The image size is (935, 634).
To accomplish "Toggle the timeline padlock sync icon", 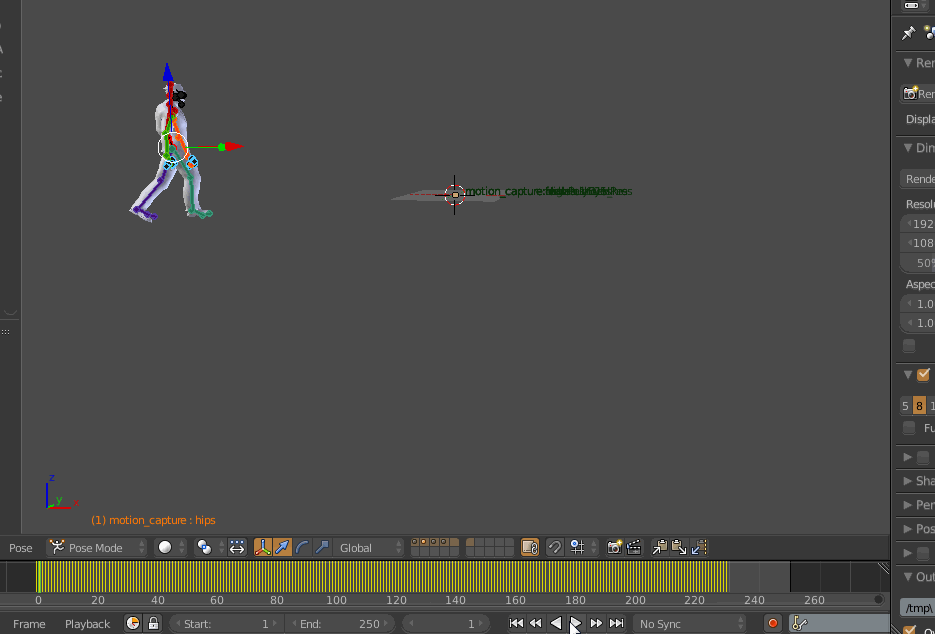I will 153,624.
